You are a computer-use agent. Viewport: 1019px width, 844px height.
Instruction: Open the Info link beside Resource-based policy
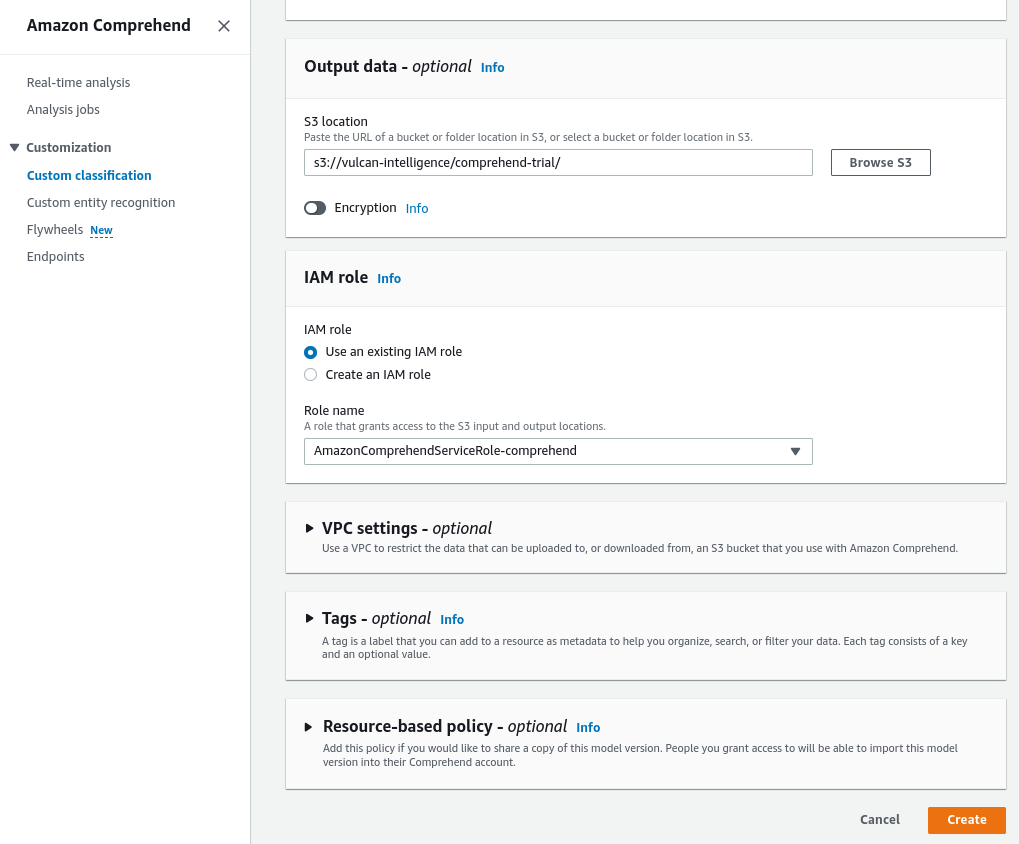(x=587, y=727)
